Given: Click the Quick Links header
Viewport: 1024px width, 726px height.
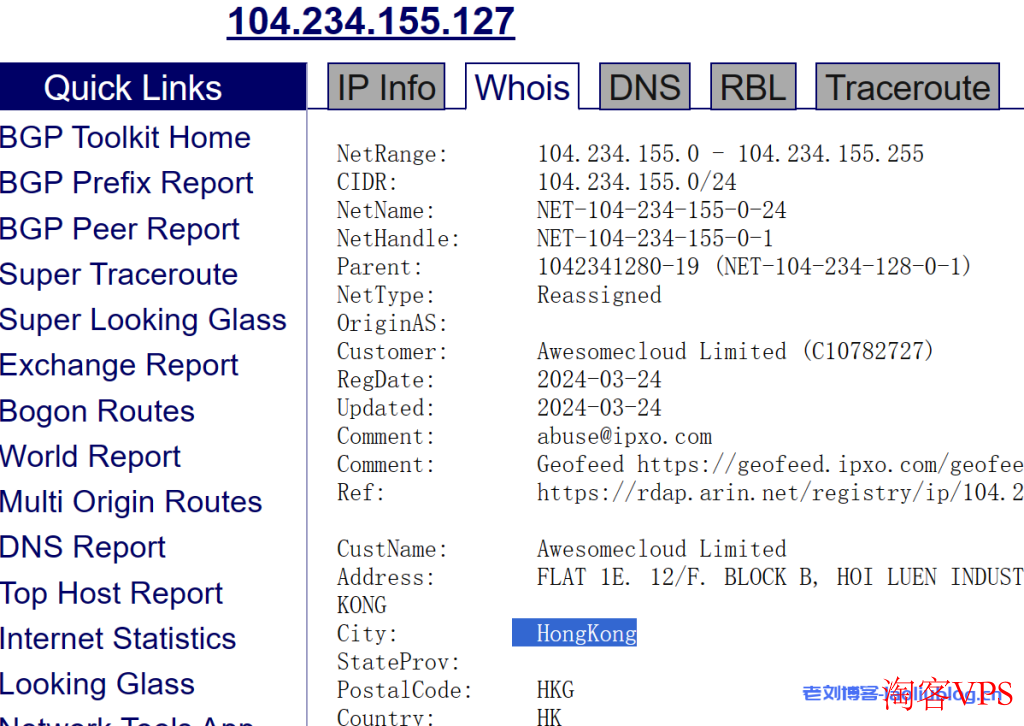Looking at the screenshot, I should tap(153, 87).
